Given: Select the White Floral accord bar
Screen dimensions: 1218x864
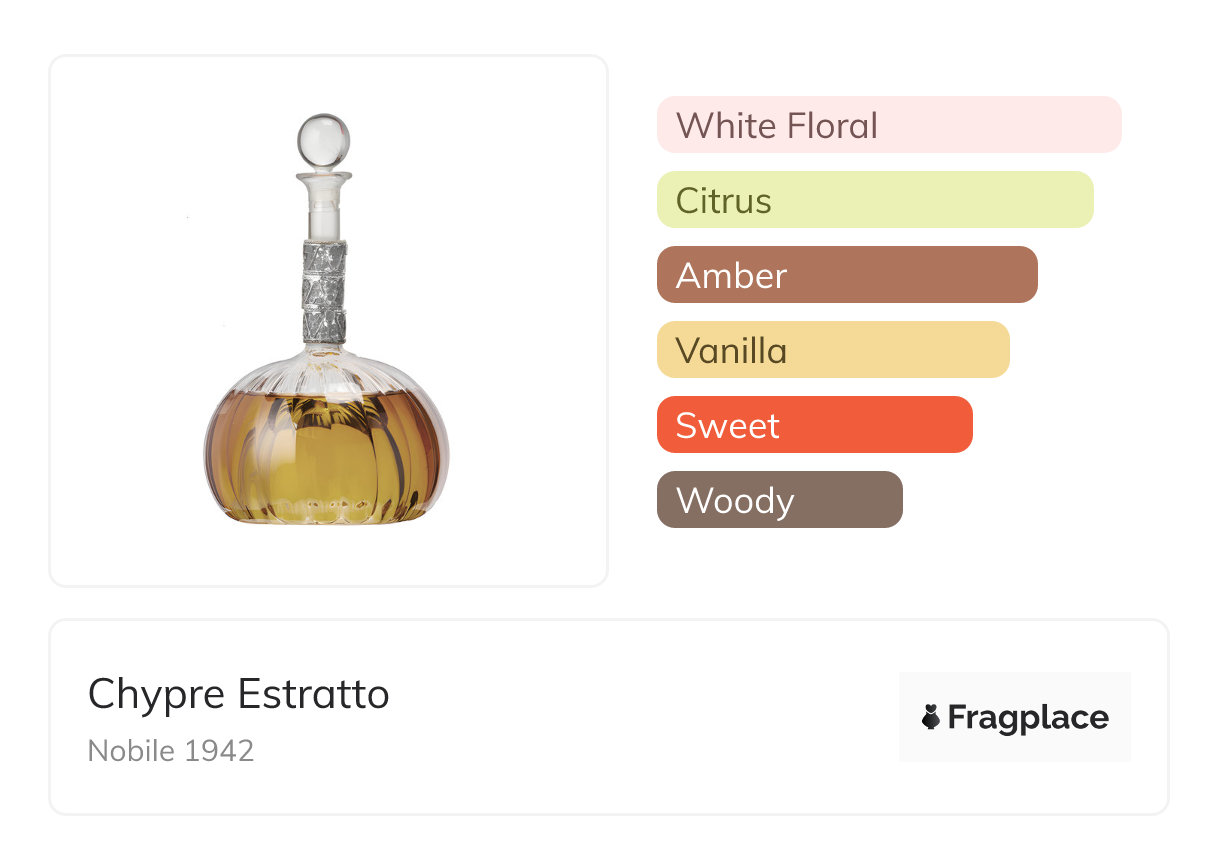Looking at the screenshot, I should tap(888, 125).
